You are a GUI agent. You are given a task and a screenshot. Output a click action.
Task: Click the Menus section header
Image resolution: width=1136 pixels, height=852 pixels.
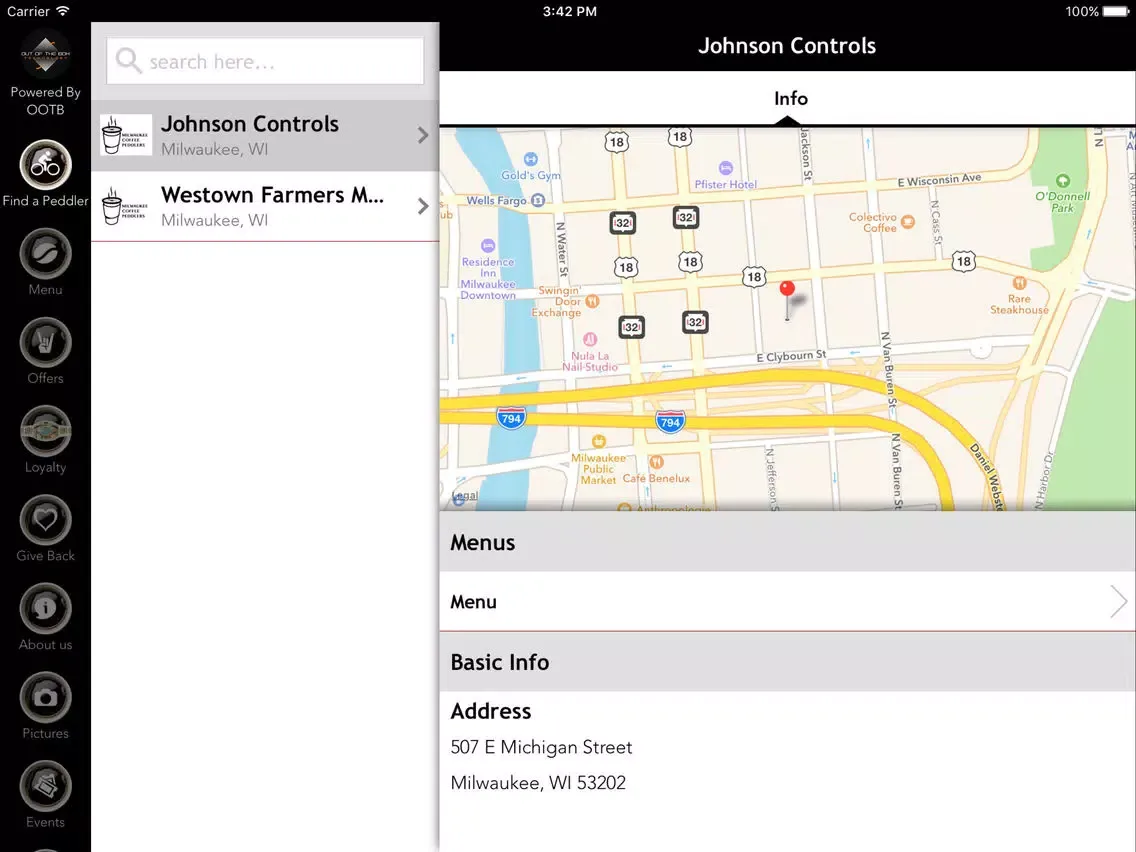coord(483,542)
